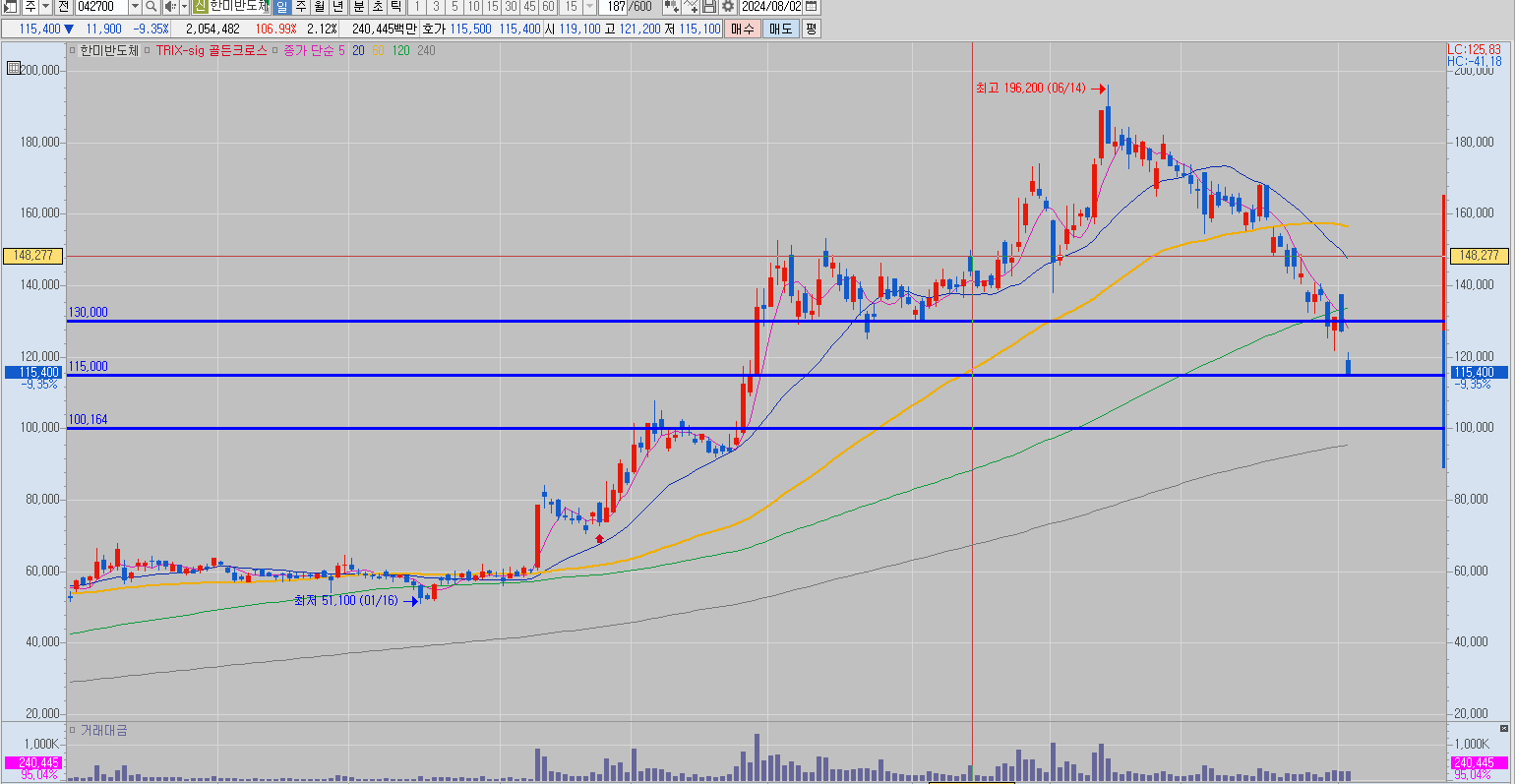The image size is (1515, 784).
Task: Click the 5 interval button
Action: pos(454,7)
